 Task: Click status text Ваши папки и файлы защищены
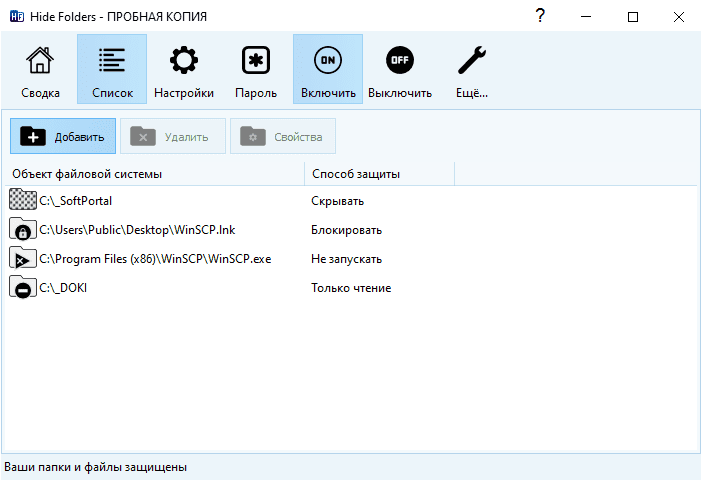pos(95,467)
